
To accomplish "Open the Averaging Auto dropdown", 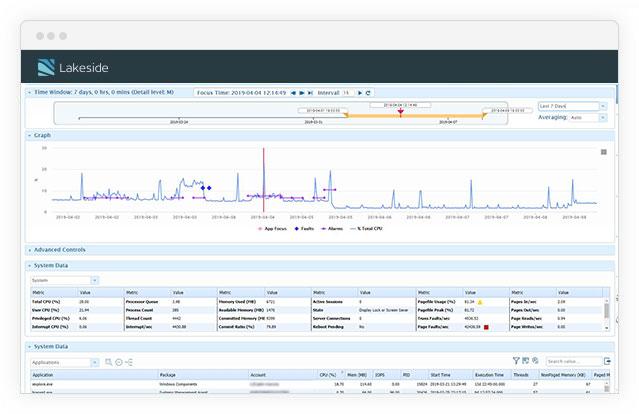I will pos(603,117).
